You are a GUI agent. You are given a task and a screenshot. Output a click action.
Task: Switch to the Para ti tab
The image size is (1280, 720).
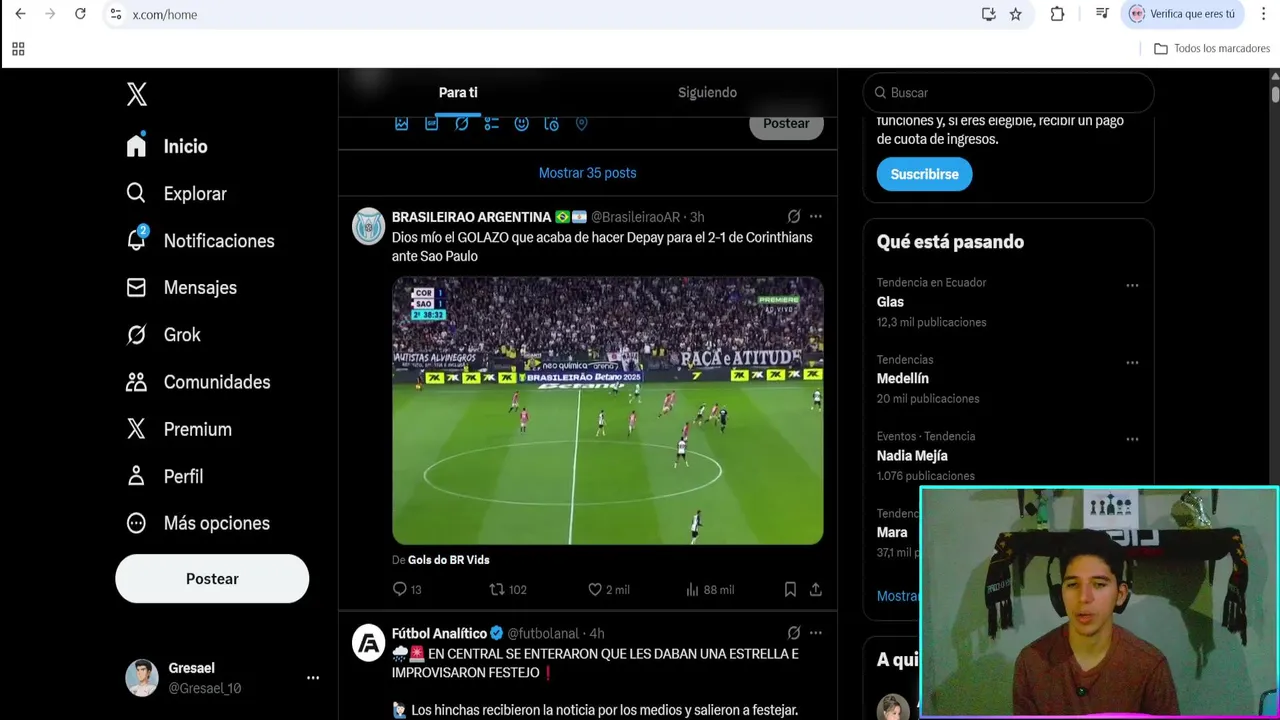point(458,92)
